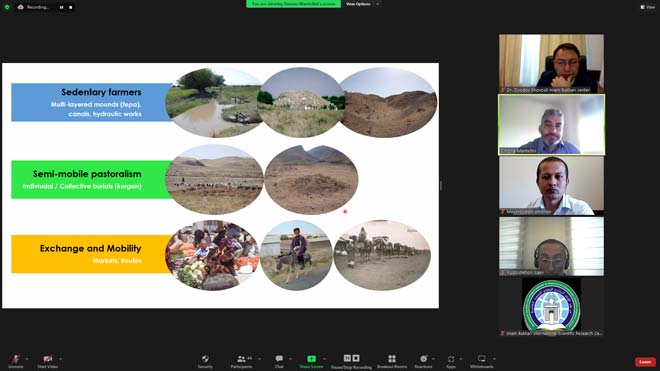Click the man riding donkey photo
Viewport: 660px width, 371px height.
(296, 255)
